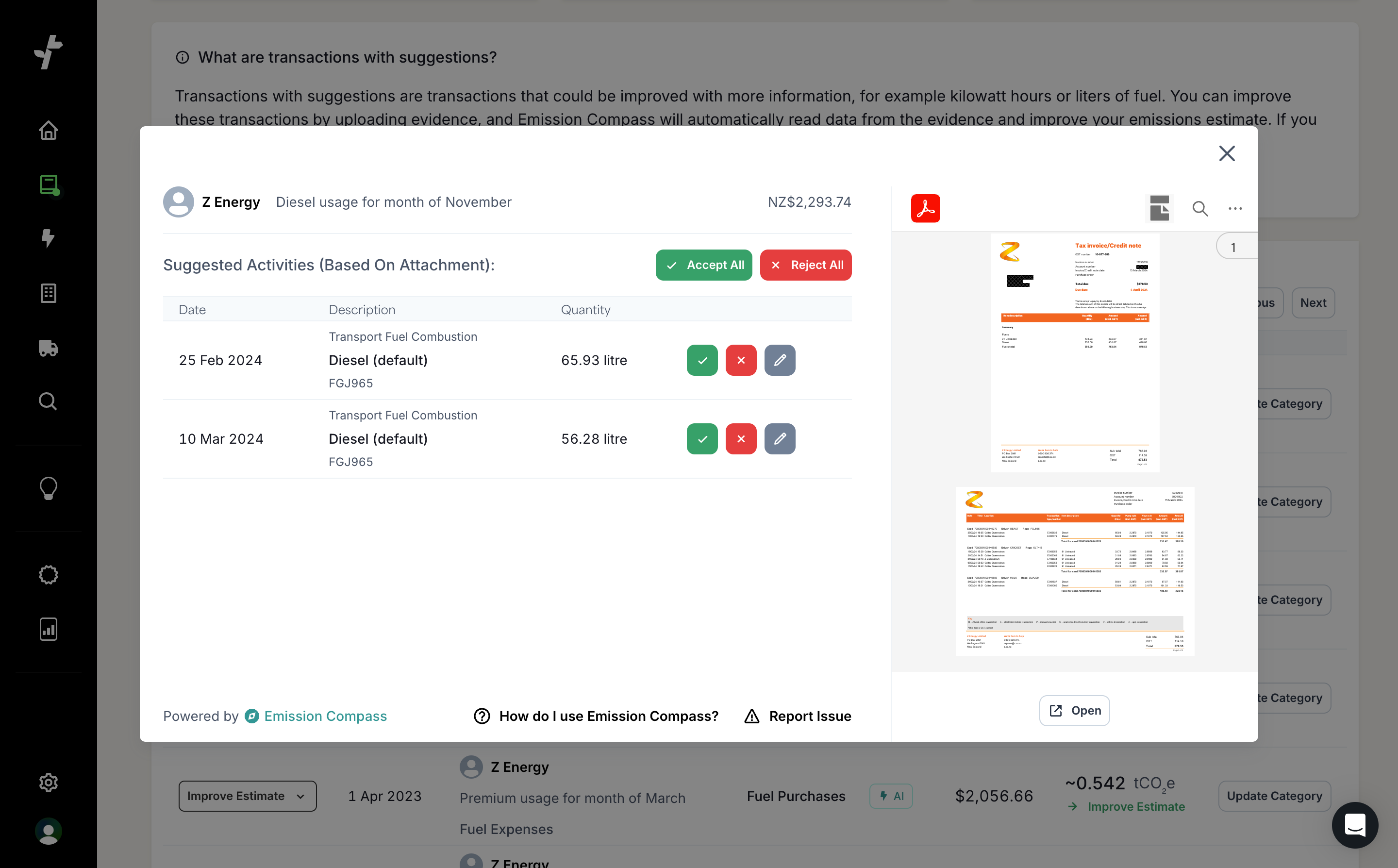Reject the 10 Mar 2024 diesel suggestion
The image size is (1398, 868).
[741, 438]
